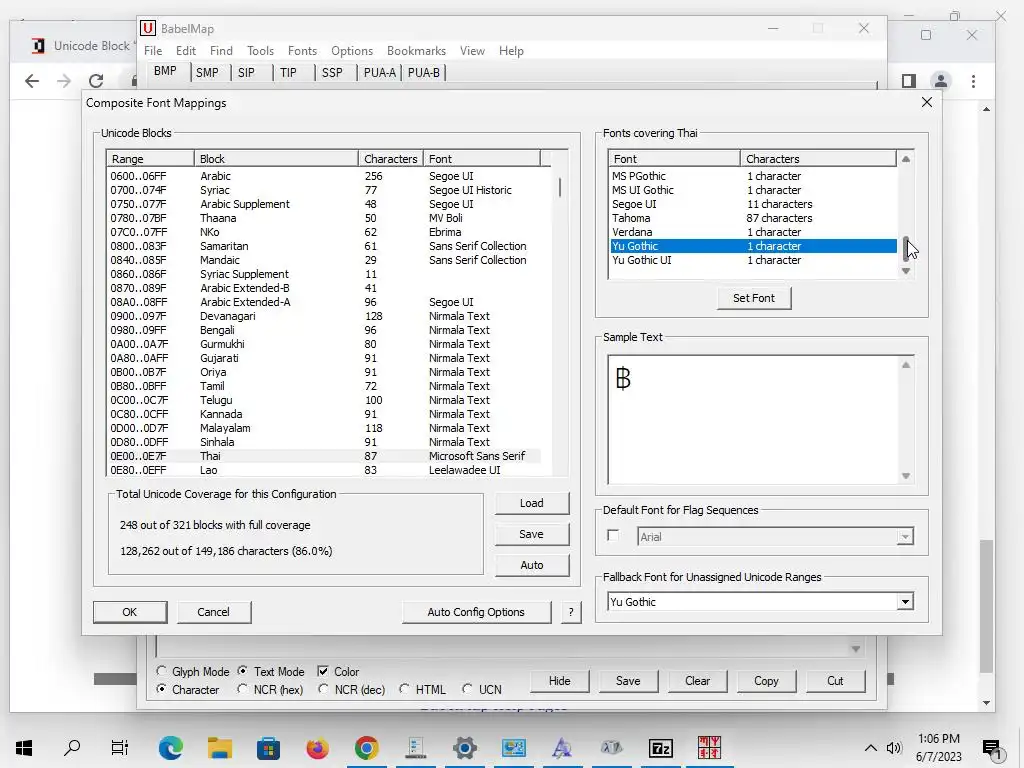1024x768 pixels.
Task: Open Microsoft Edge from the taskbar
Action: point(170,748)
